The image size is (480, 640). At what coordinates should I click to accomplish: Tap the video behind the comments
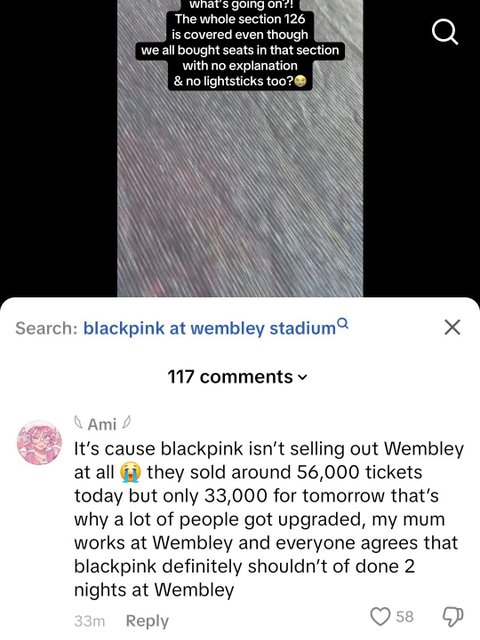(240, 192)
